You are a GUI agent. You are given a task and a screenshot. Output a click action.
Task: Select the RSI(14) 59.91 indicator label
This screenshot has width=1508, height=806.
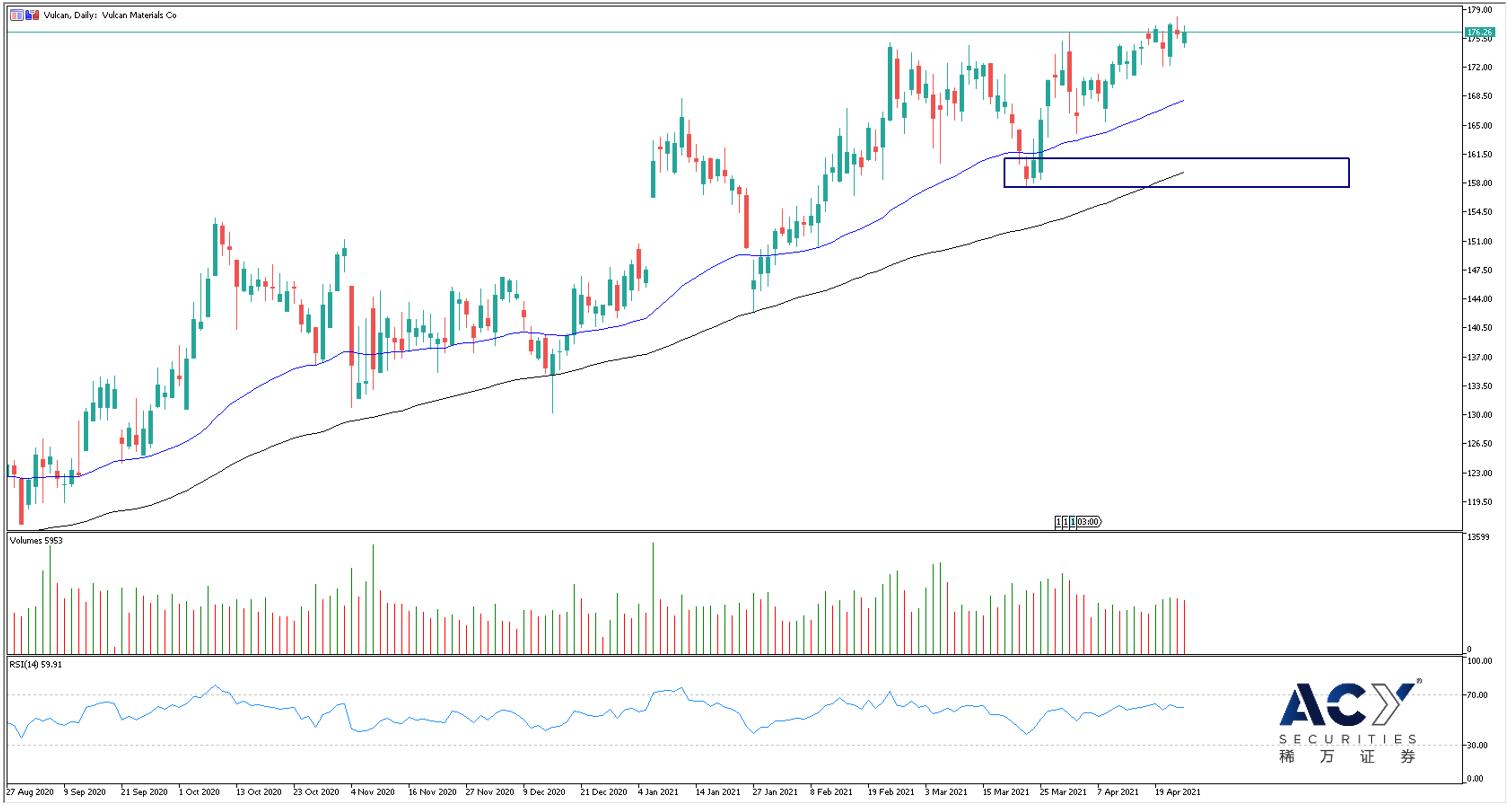35,663
